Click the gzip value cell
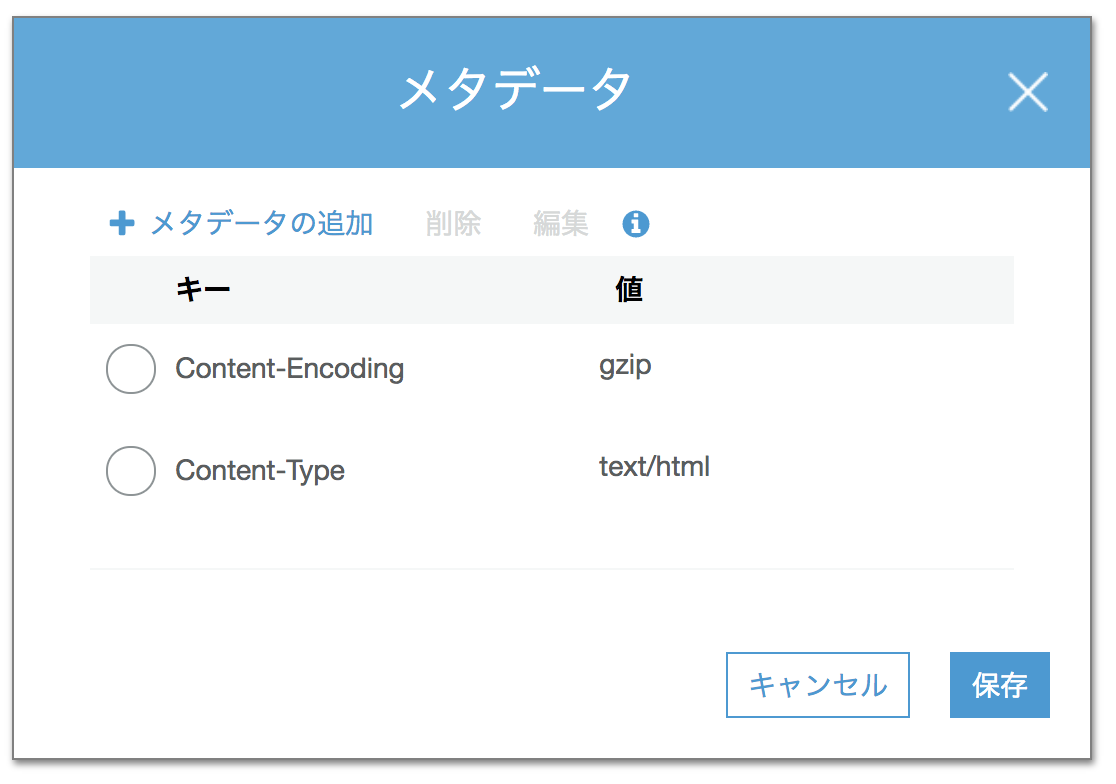The height and width of the screenshot is (784, 1116). (626, 365)
